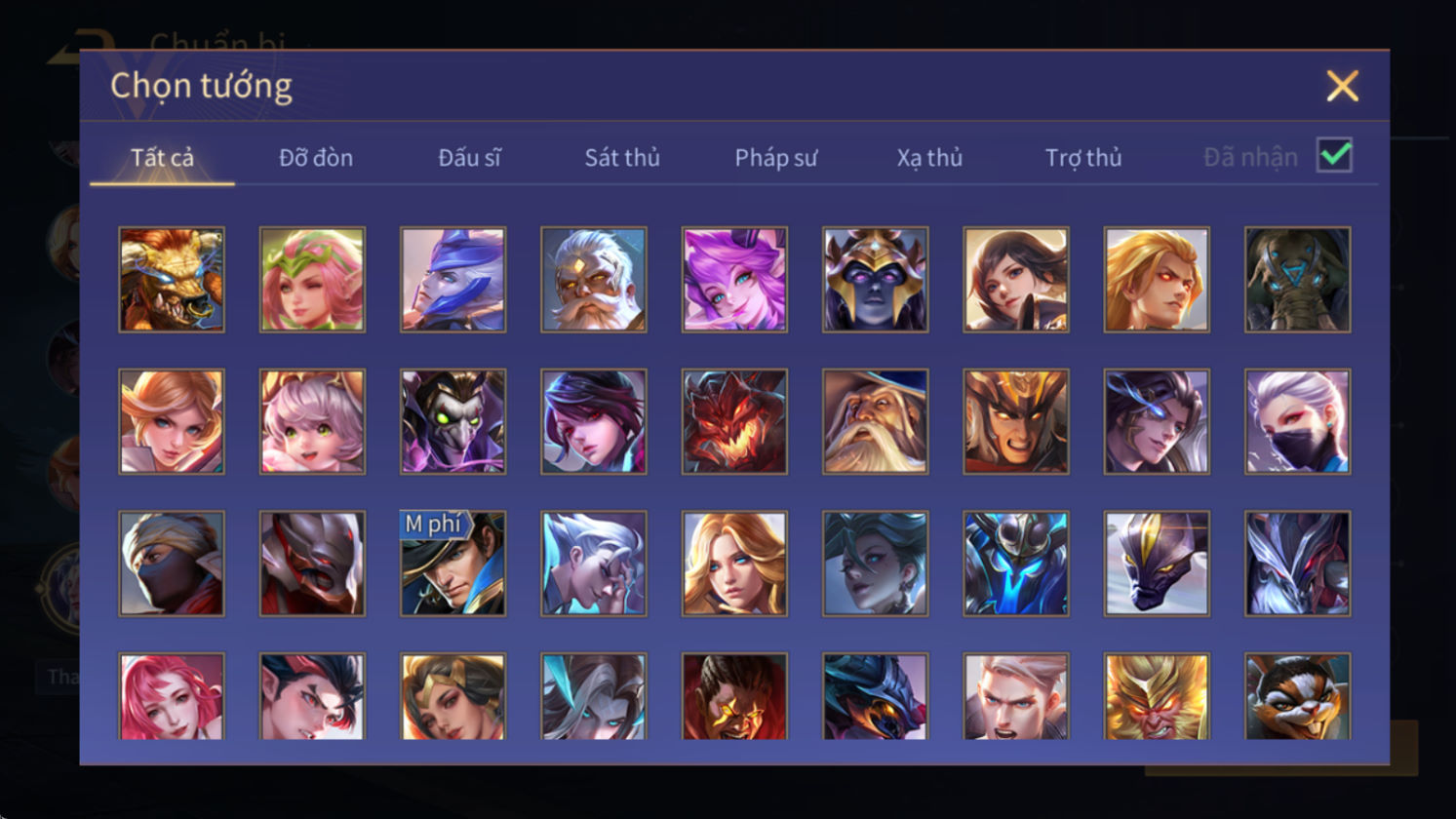Uncheck the Đã nhận checkbox
1456x819 pixels.
(1334, 155)
